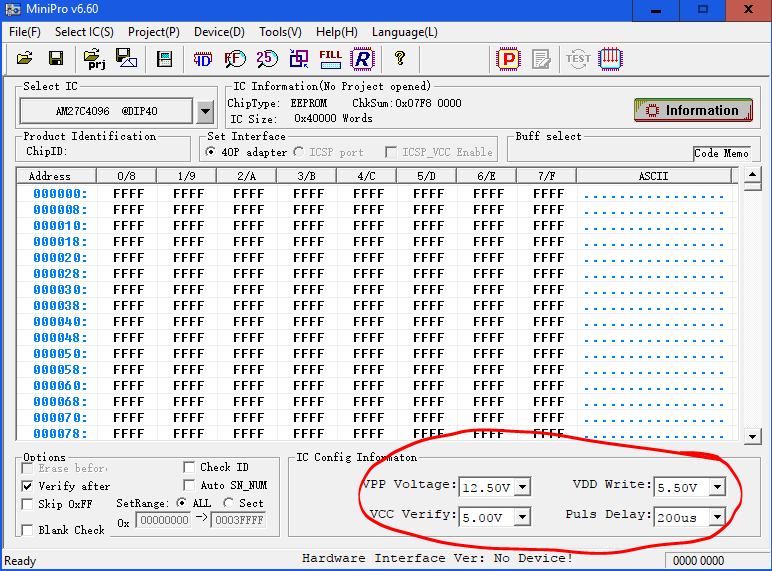Image resolution: width=772 pixels, height=571 pixels.
Task: Open the File(F) menu
Action: tap(25, 32)
